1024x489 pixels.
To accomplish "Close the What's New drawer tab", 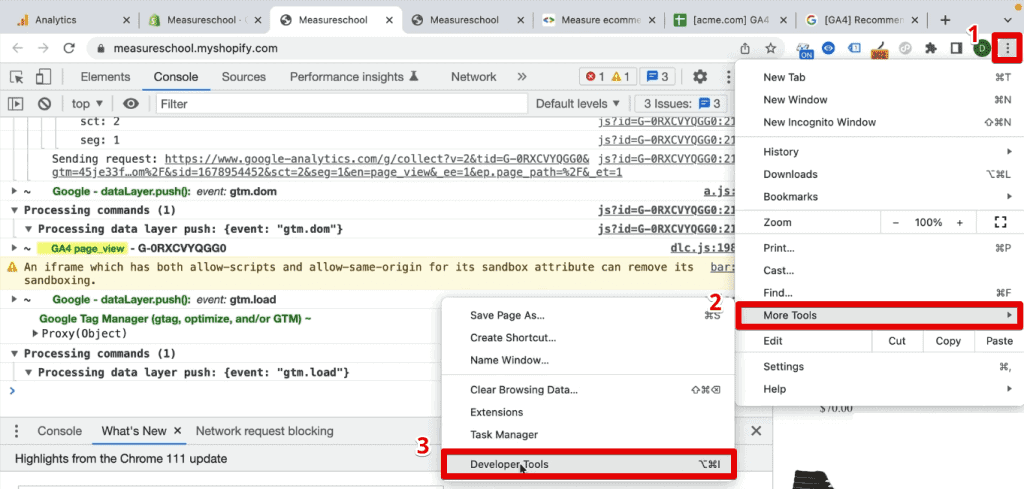I will coord(177,431).
